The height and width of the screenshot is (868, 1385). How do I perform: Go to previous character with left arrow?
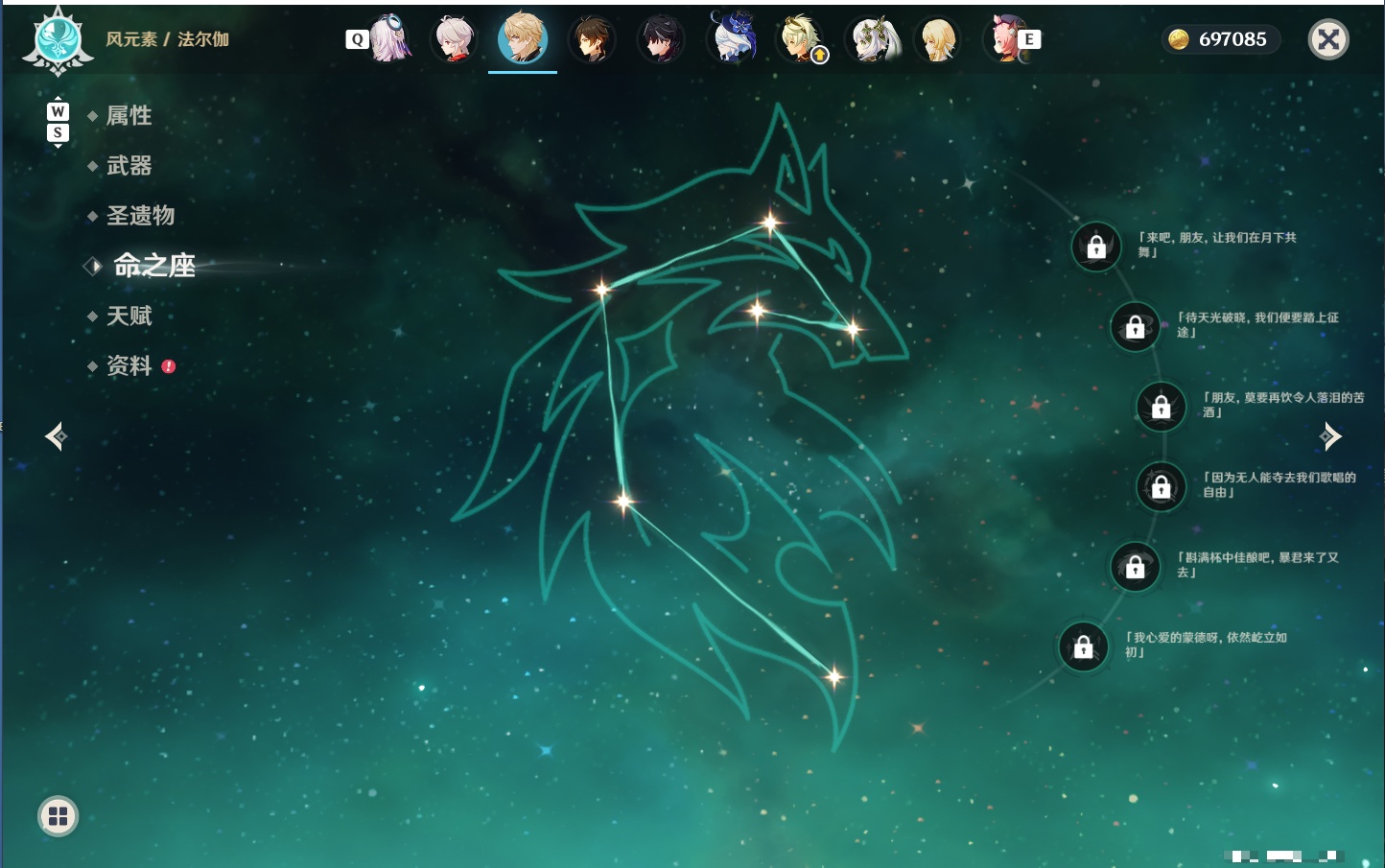click(56, 436)
